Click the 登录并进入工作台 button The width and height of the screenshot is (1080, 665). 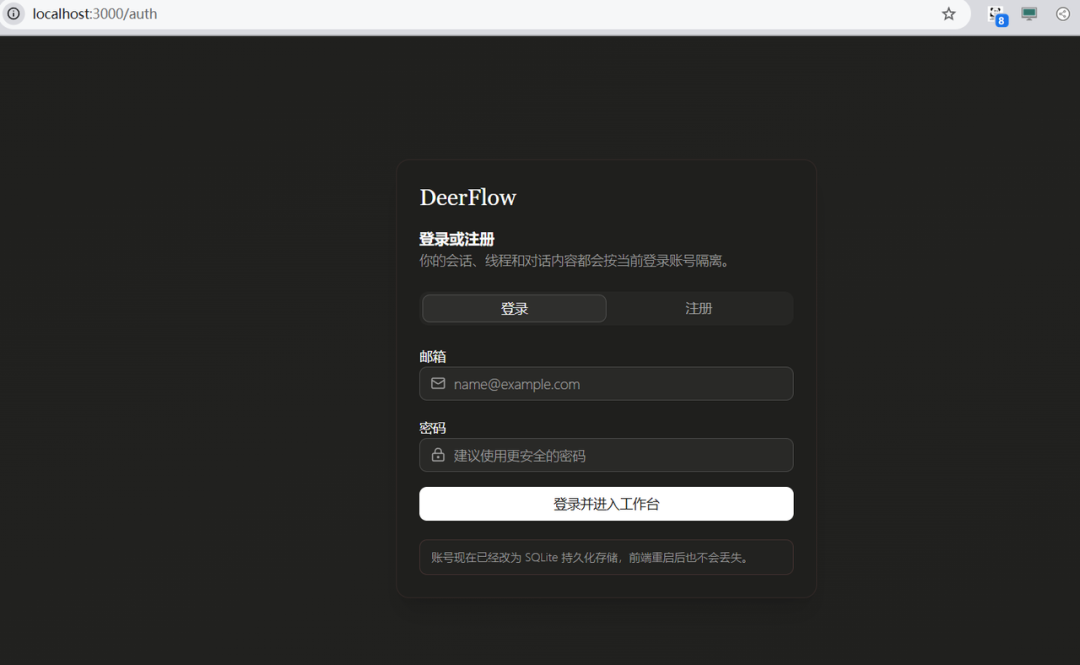coord(606,504)
